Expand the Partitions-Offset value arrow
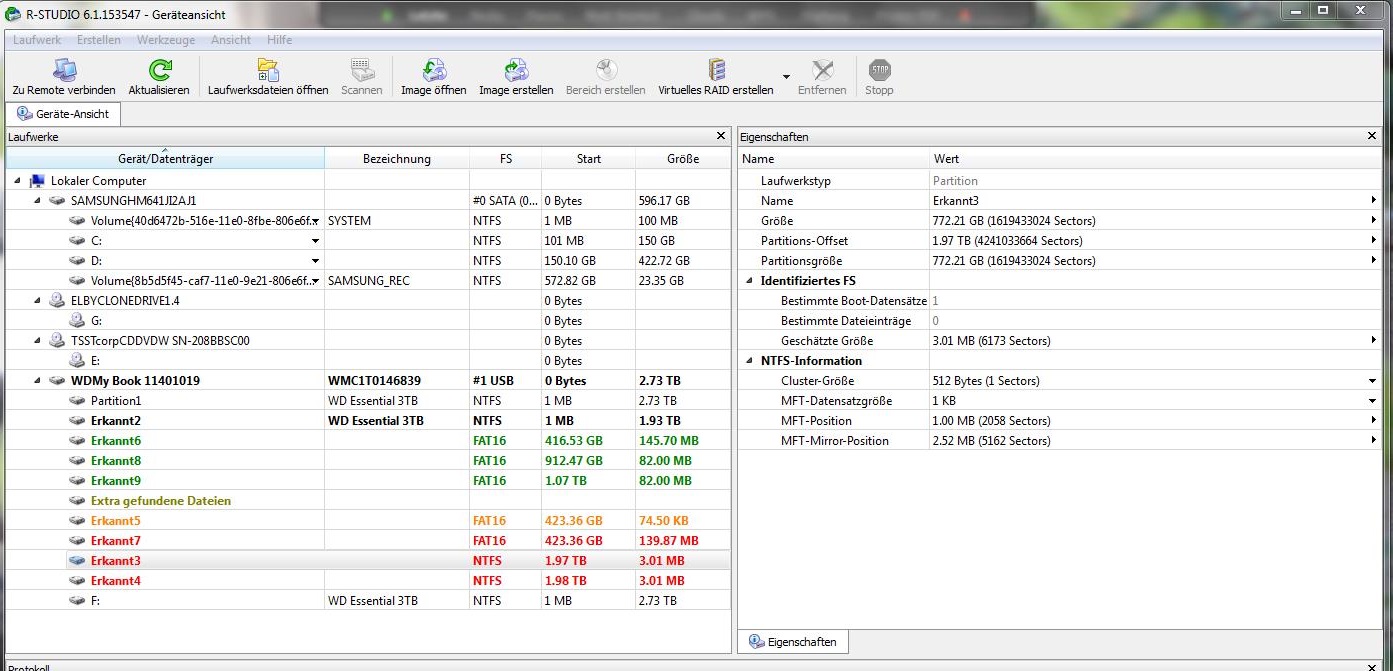The height and width of the screenshot is (671, 1393). [1372, 241]
